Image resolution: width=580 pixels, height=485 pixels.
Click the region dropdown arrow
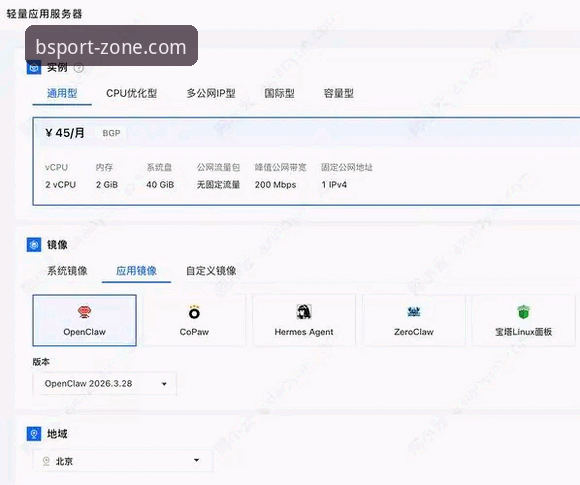(196, 460)
